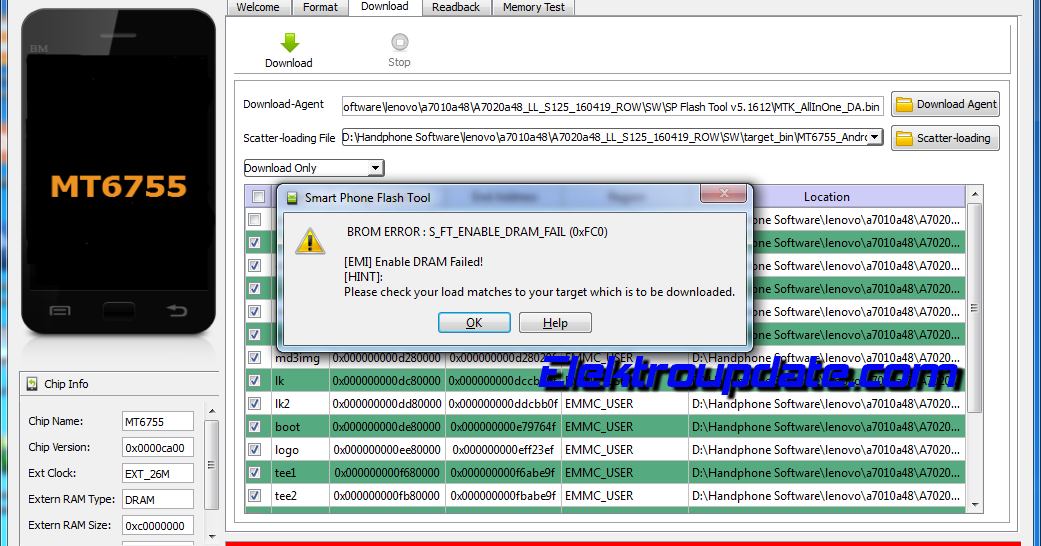The height and width of the screenshot is (546, 1041).
Task: Select the Download tab
Action: (x=385, y=7)
